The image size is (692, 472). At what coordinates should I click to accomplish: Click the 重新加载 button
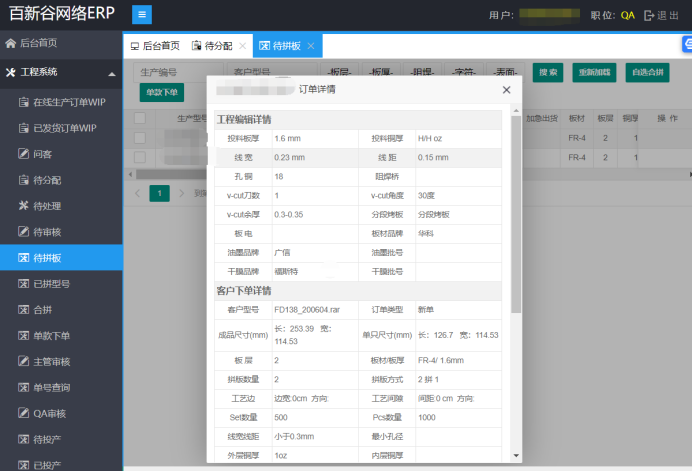594,72
